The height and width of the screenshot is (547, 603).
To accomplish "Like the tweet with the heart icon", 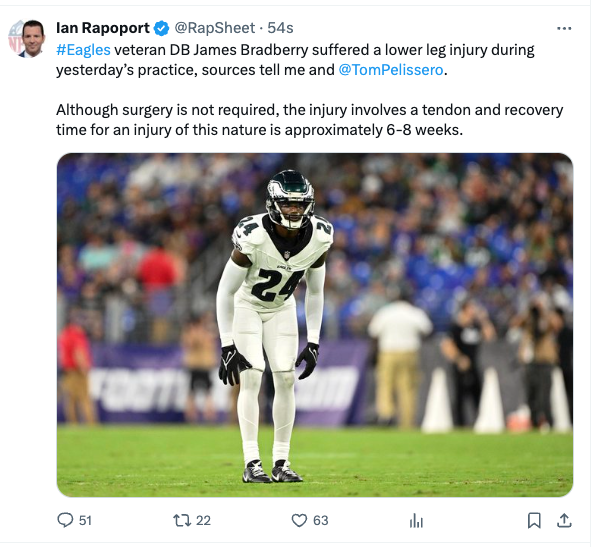I will [299, 520].
